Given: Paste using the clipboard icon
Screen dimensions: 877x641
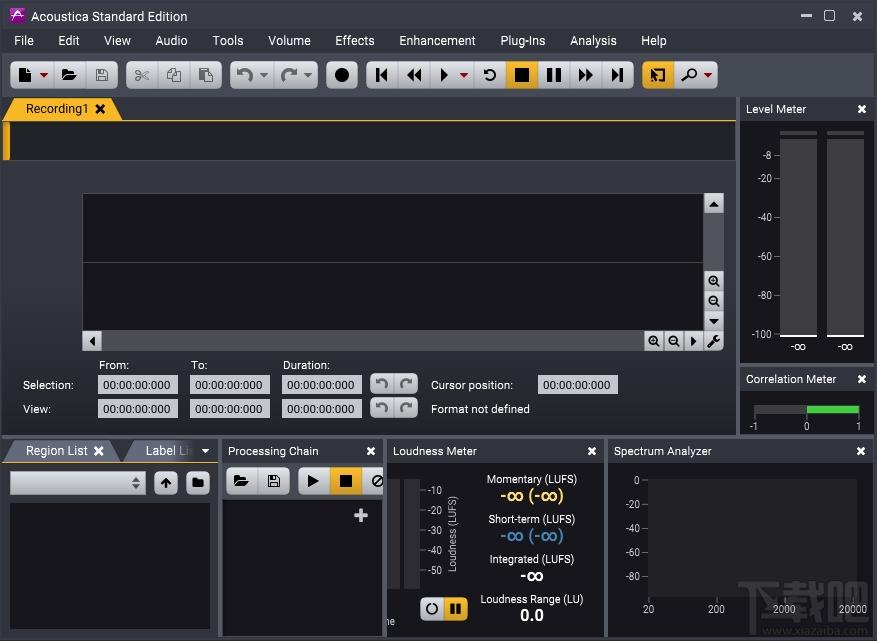Looking at the screenshot, I should (x=206, y=75).
